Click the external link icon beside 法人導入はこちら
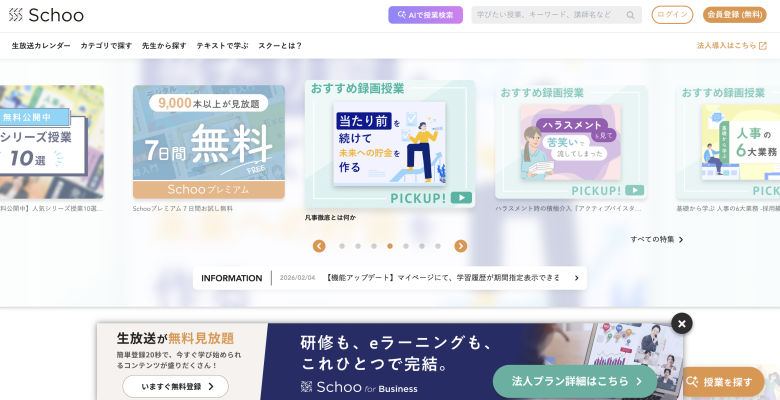 [763, 45]
